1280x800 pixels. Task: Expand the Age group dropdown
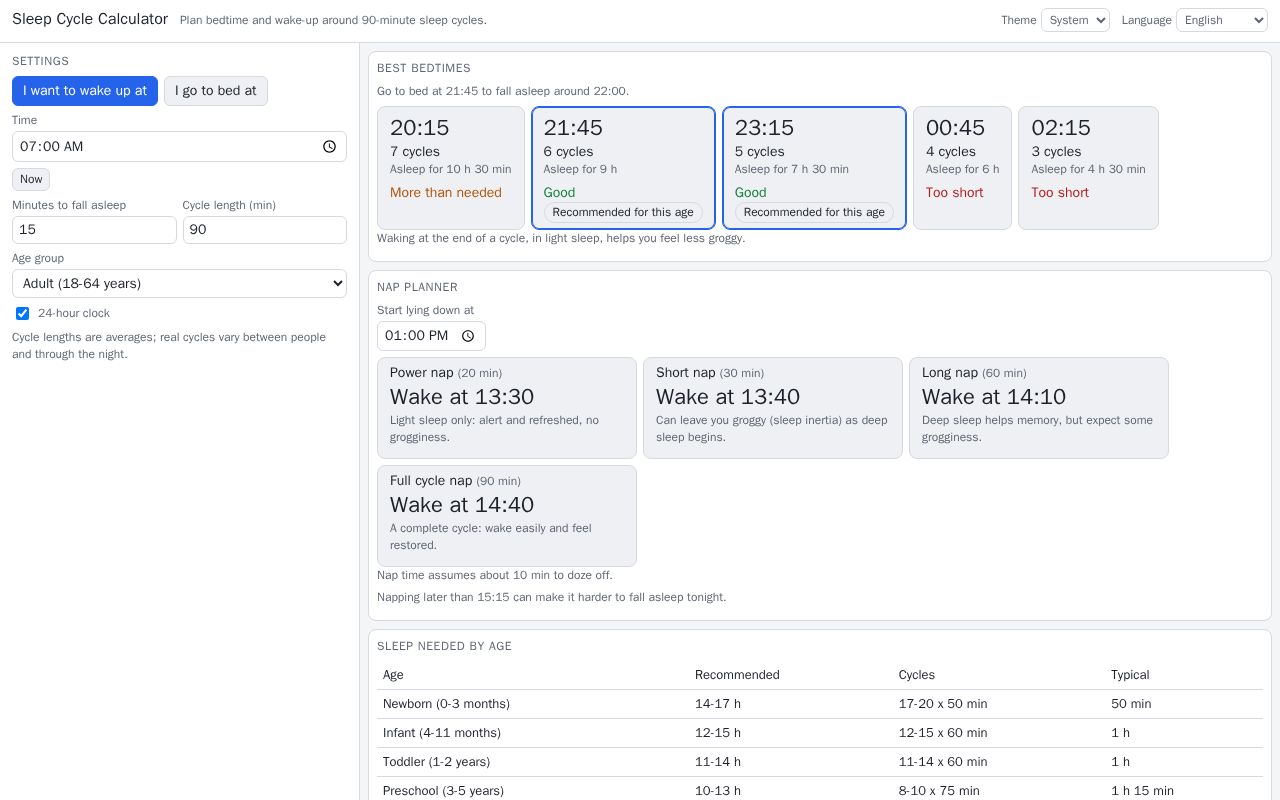tap(179, 283)
